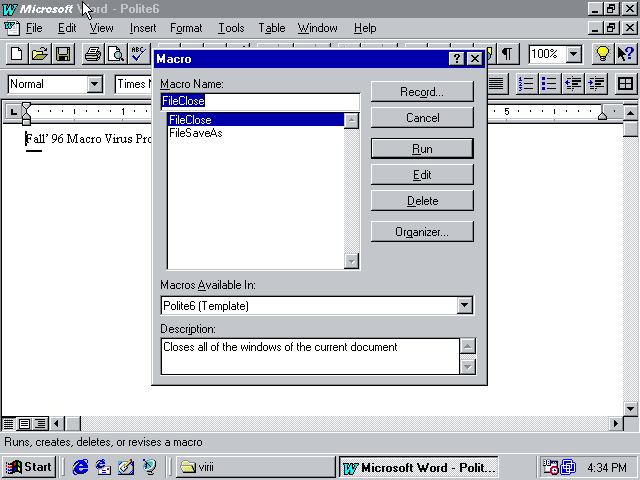Switch to Page Layout view icon
This screenshot has height=480, width=640.
pyautogui.click(x=24, y=424)
